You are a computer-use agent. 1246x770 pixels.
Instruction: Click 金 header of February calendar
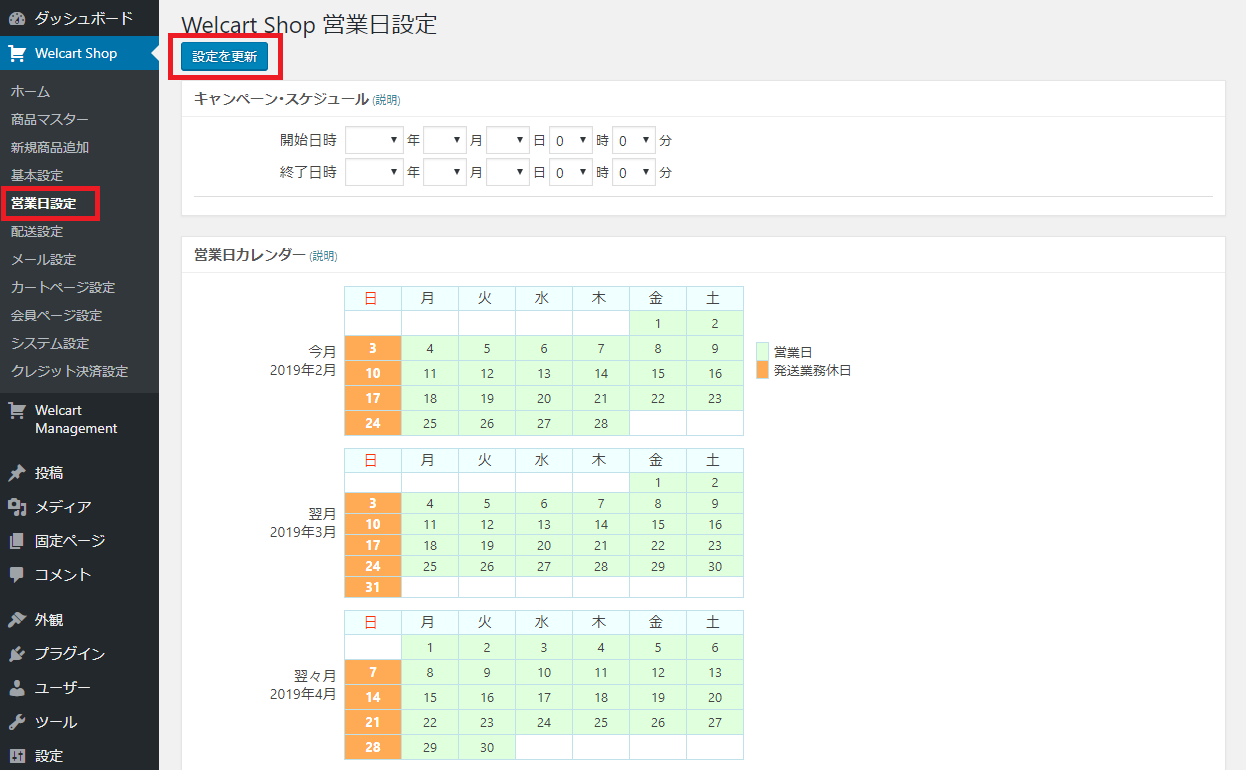(658, 298)
